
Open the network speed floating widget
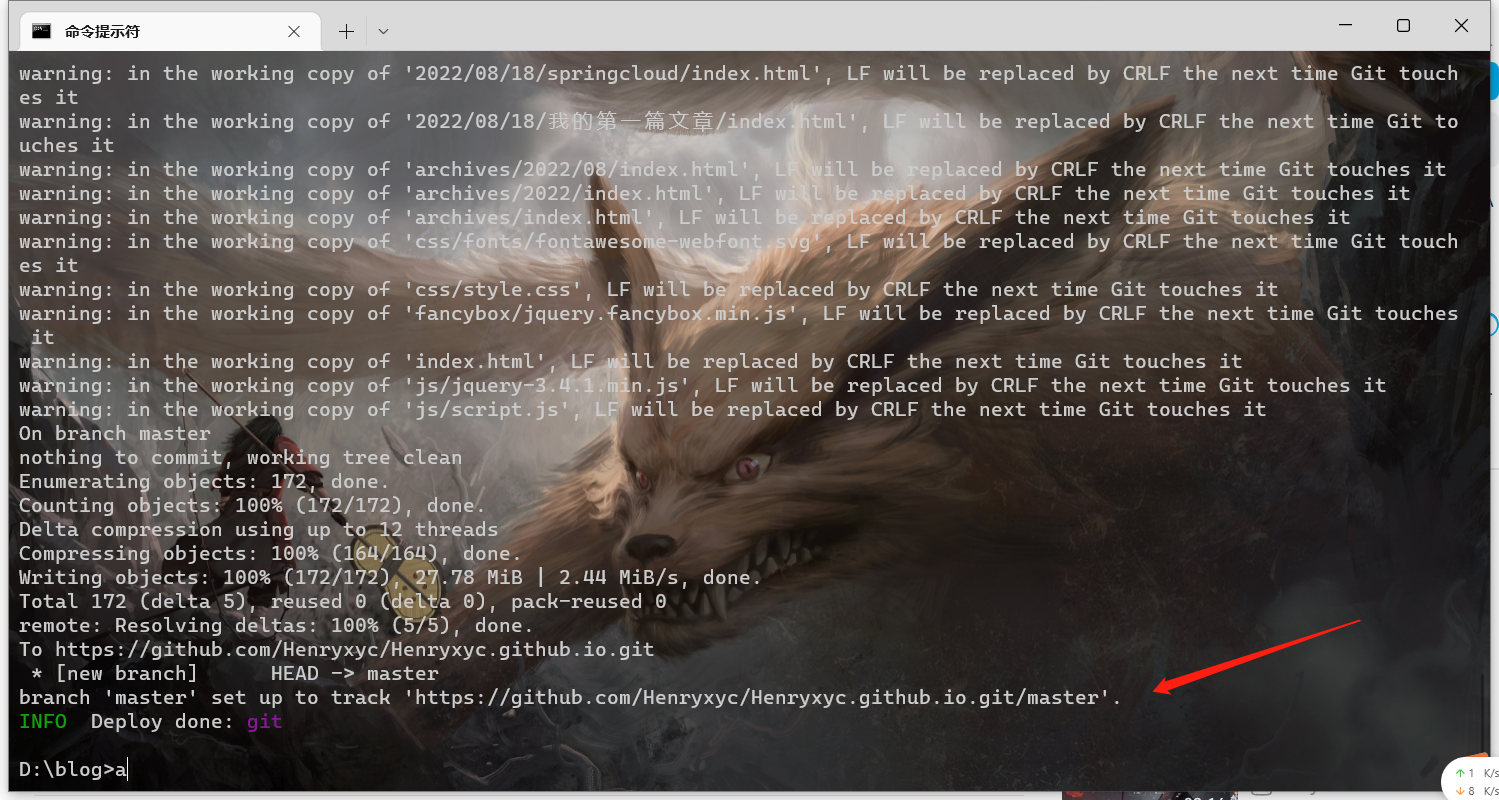(x=1472, y=780)
